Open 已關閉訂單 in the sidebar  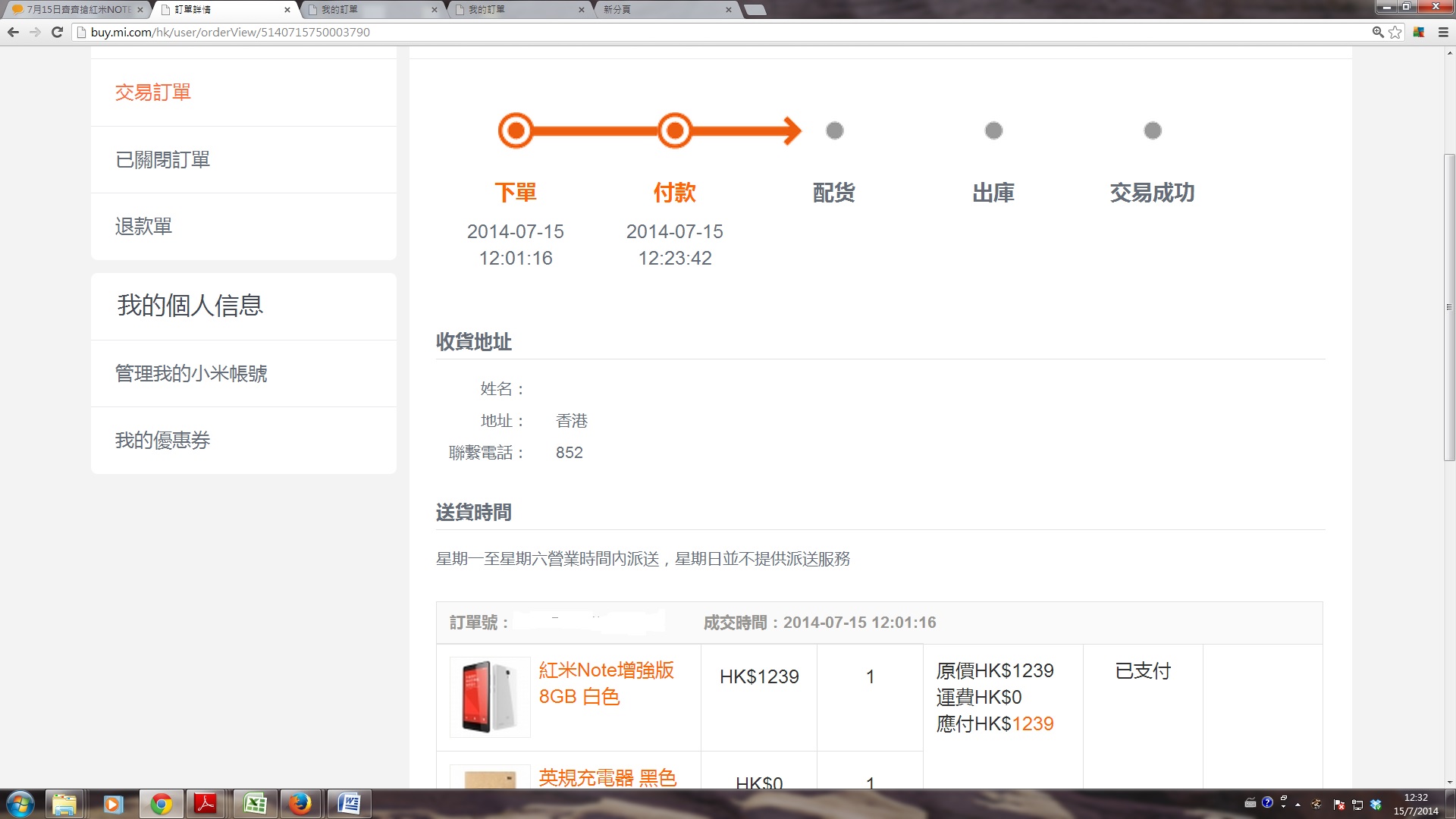coord(162,159)
